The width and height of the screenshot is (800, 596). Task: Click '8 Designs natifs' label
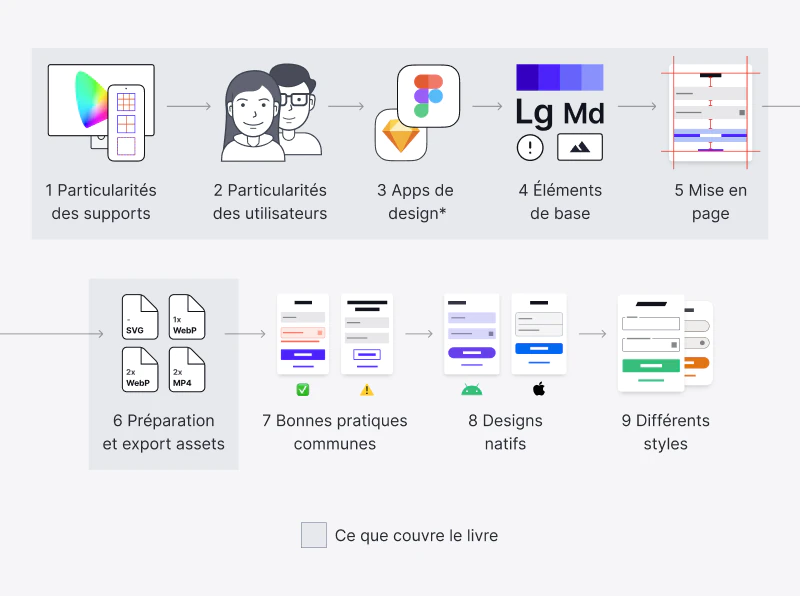505,432
